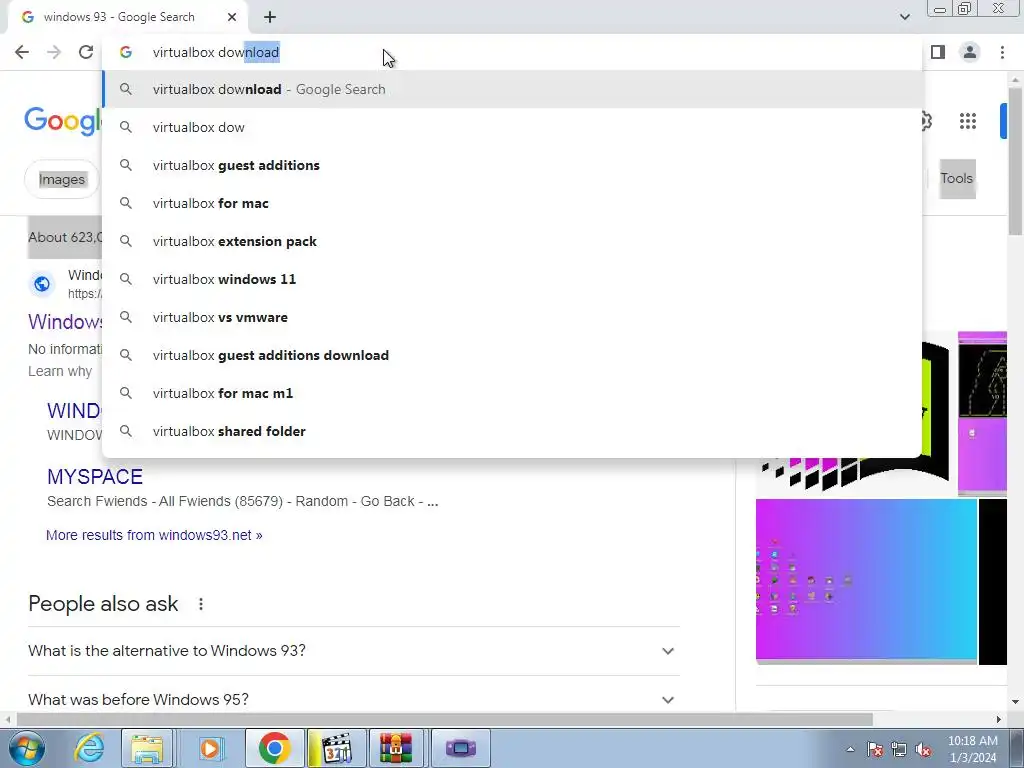Select suggestion virtualbox shared folder
The width and height of the screenshot is (1024, 768).
[x=513, y=431]
